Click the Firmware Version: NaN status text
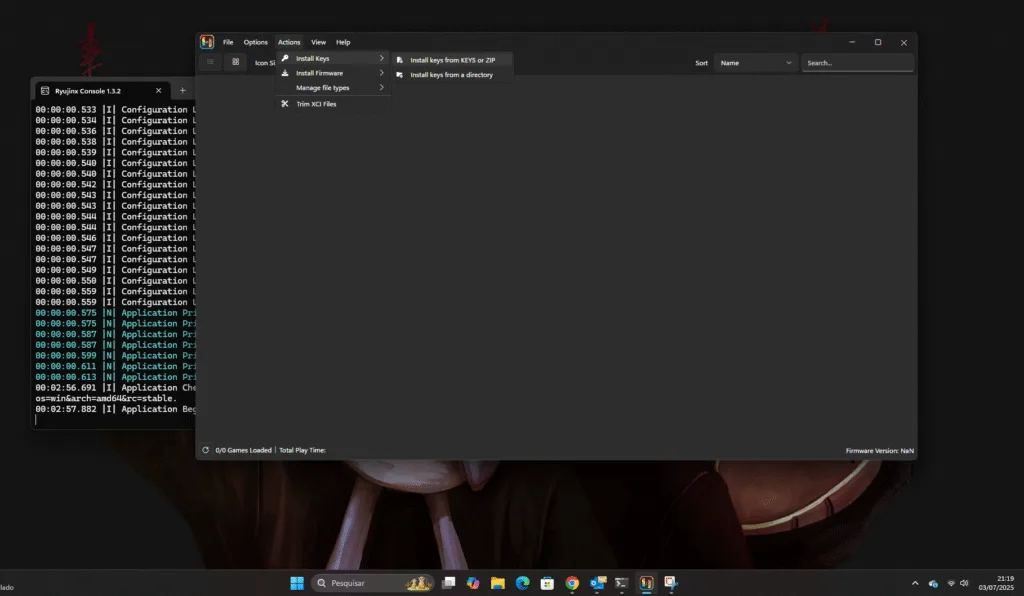 [x=880, y=451]
